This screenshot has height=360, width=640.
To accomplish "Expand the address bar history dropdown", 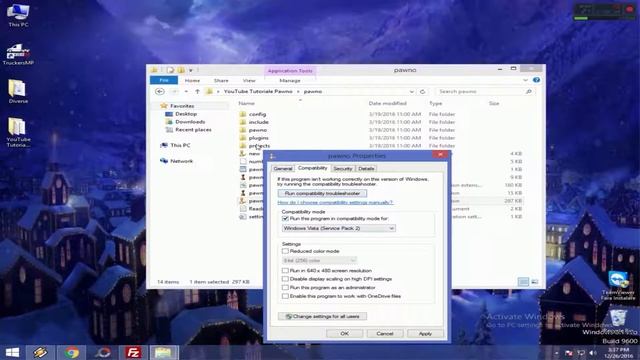I will (411, 91).
